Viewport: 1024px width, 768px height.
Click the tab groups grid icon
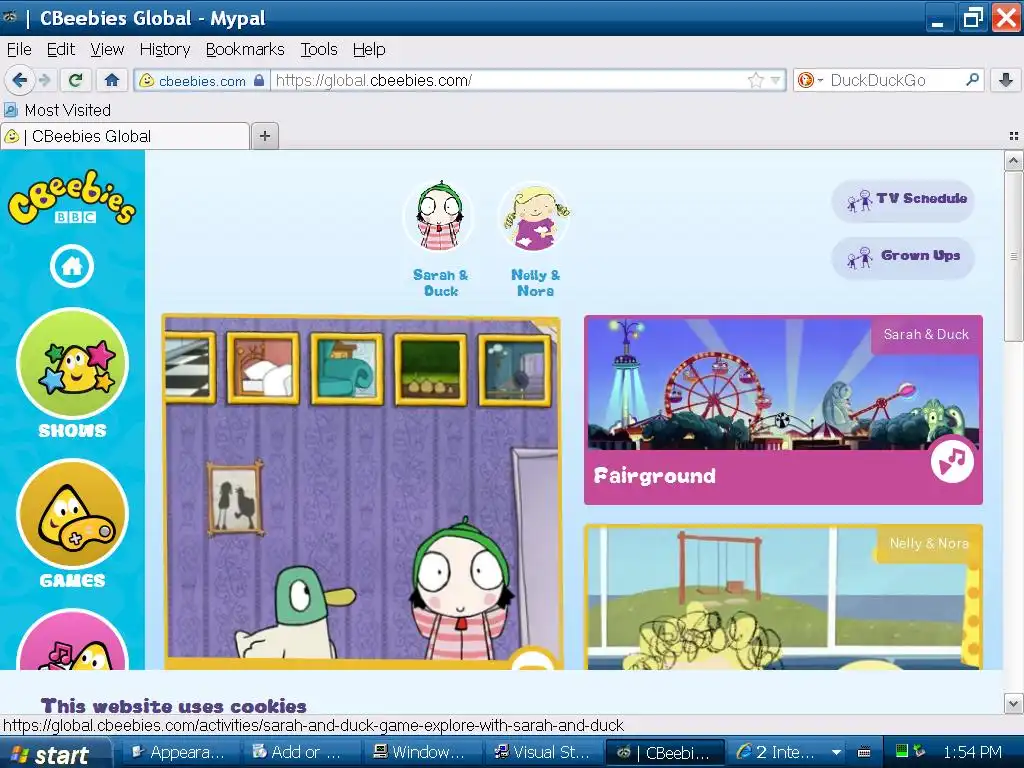(x=1014, y=136)
